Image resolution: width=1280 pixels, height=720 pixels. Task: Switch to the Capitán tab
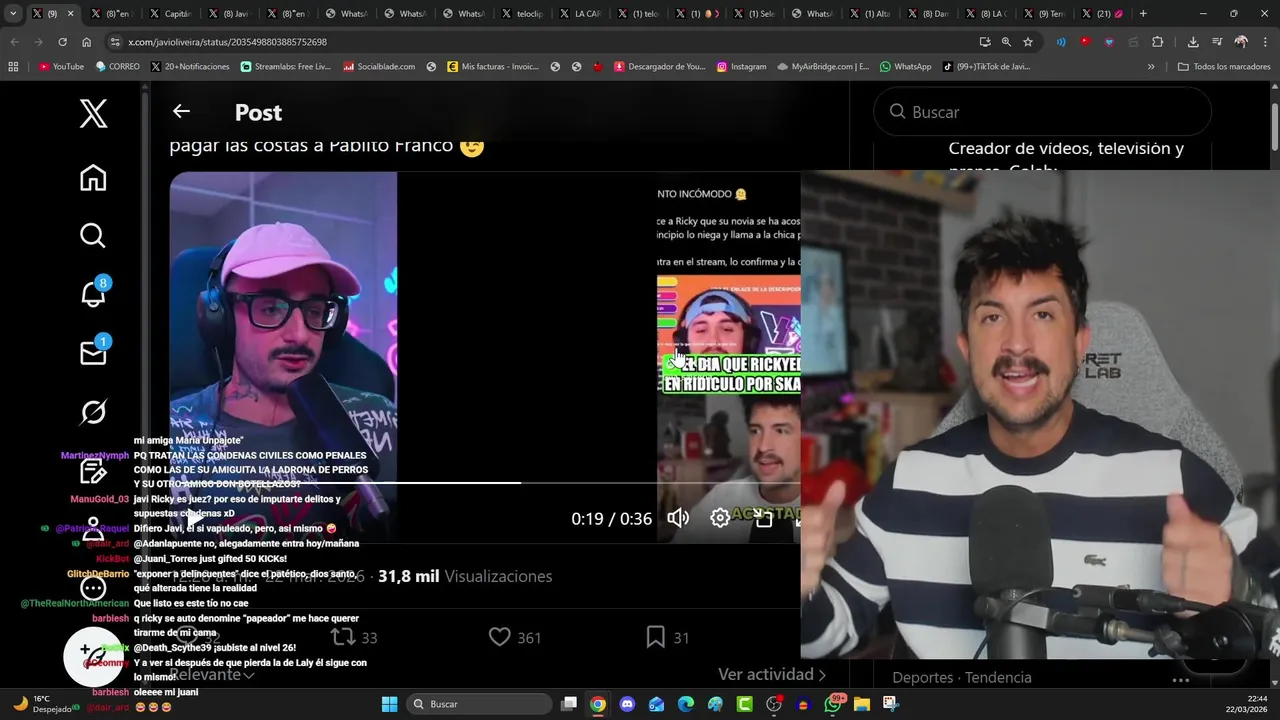(x=170, y=14)
